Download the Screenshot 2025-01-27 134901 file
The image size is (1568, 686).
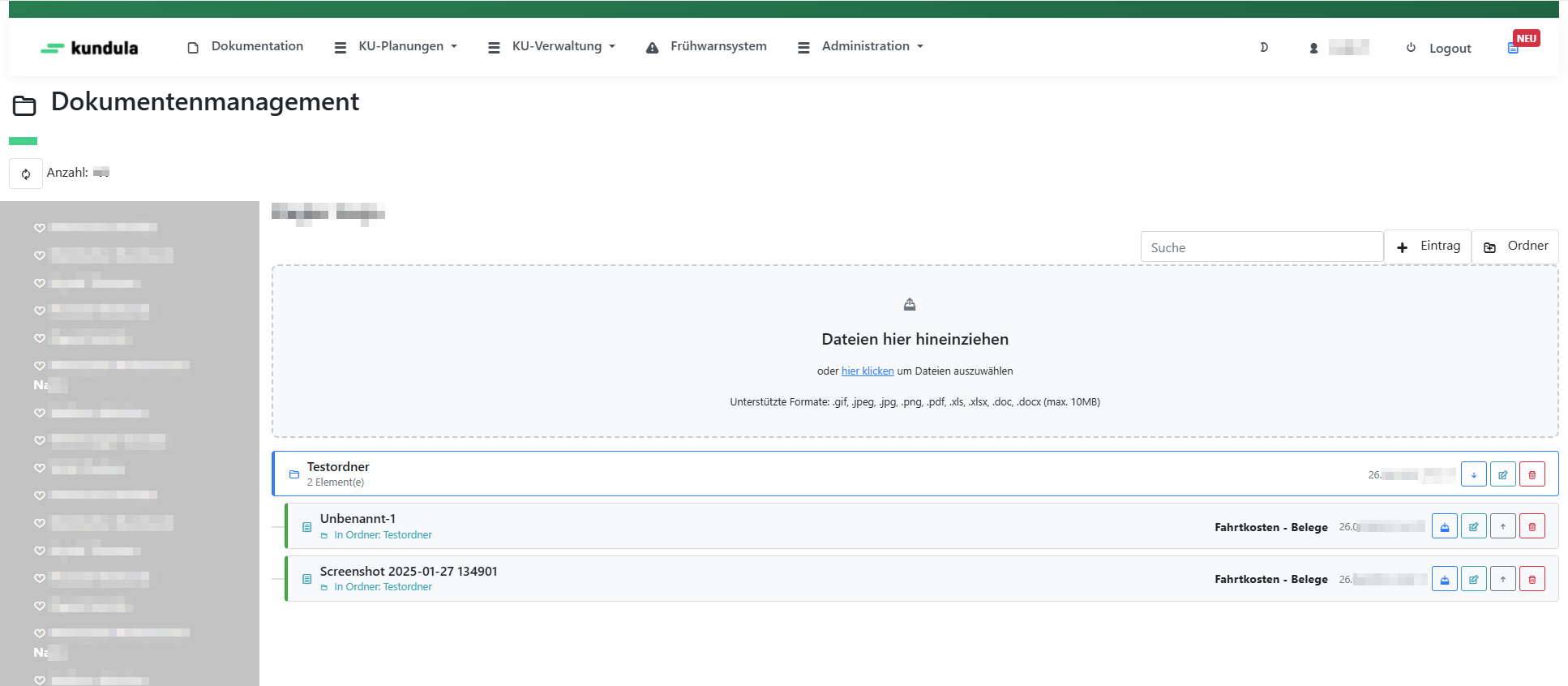[x=1444, y=580]
